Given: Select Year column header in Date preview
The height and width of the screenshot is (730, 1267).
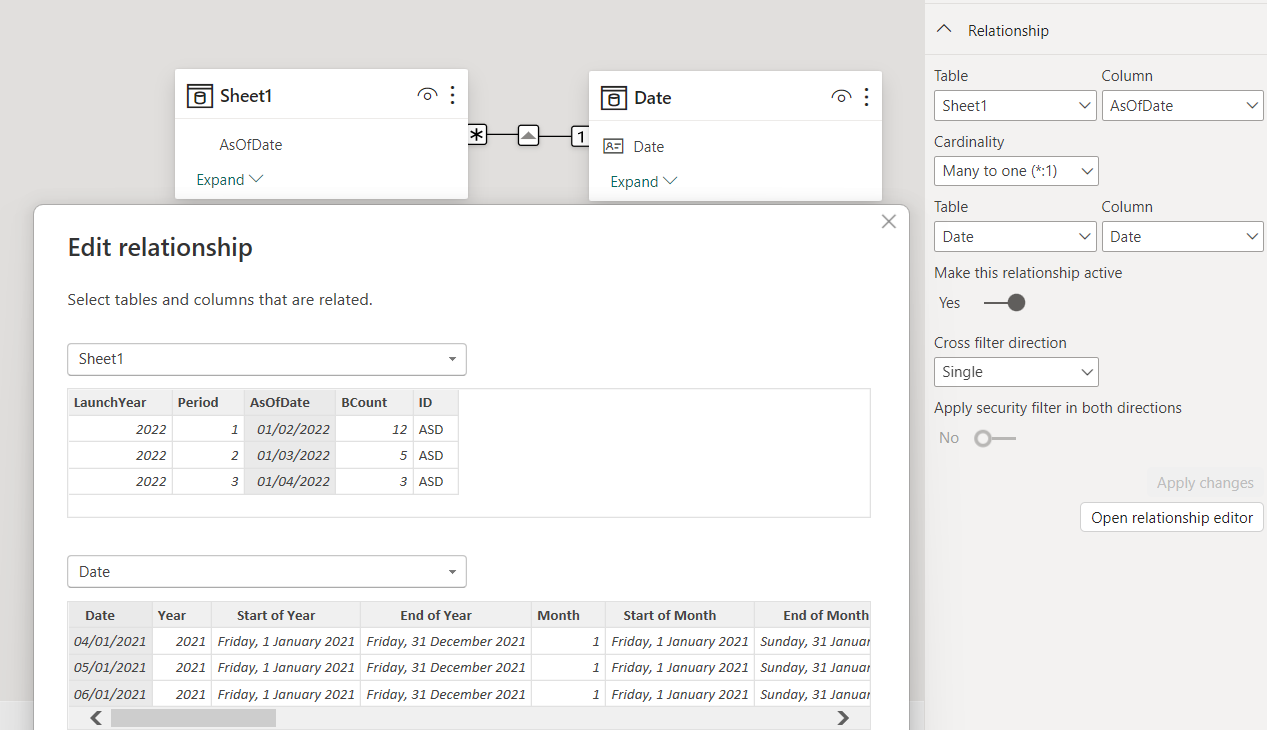Looking at the screenshot, I should tap(182, 615).
